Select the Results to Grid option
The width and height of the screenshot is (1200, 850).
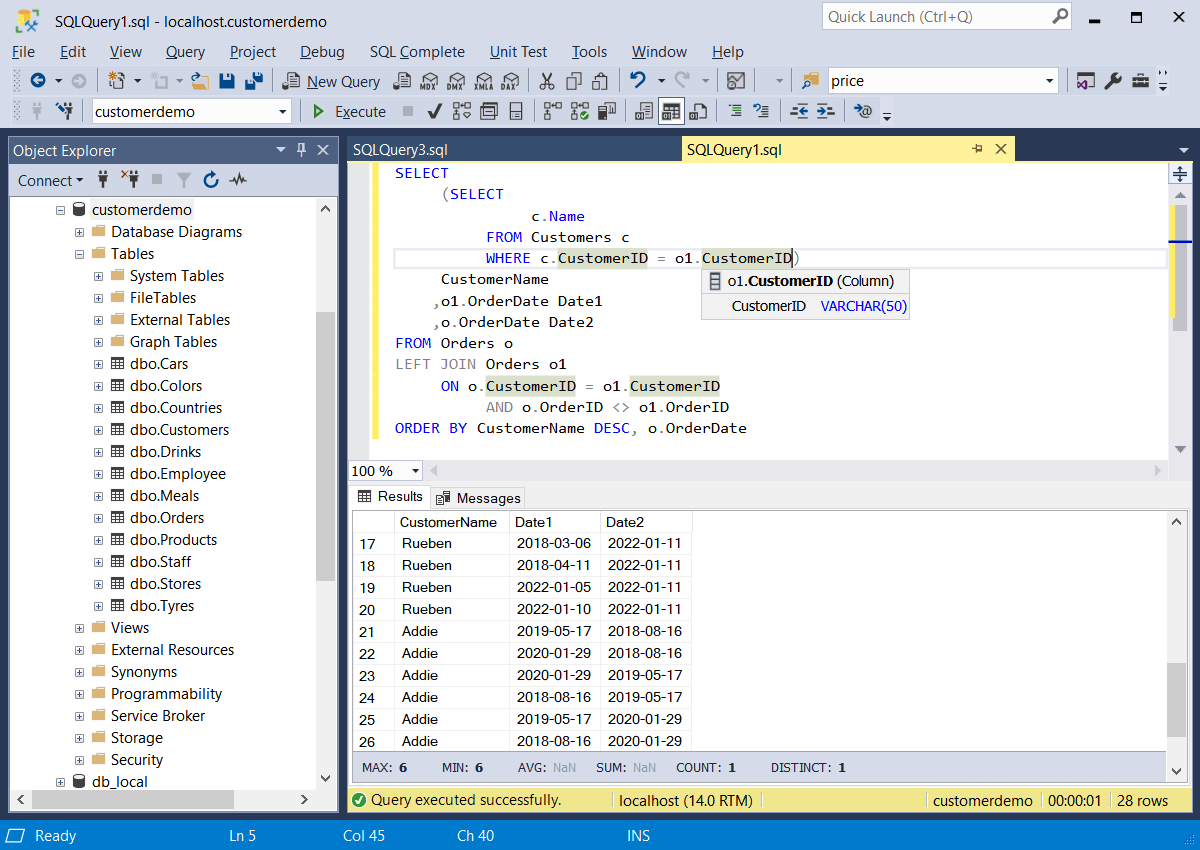669,111
